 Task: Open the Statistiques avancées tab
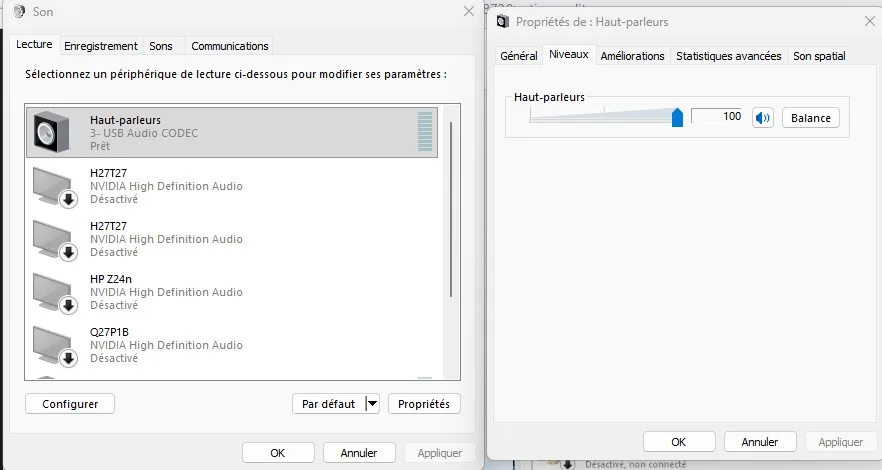tap(728, 56)
